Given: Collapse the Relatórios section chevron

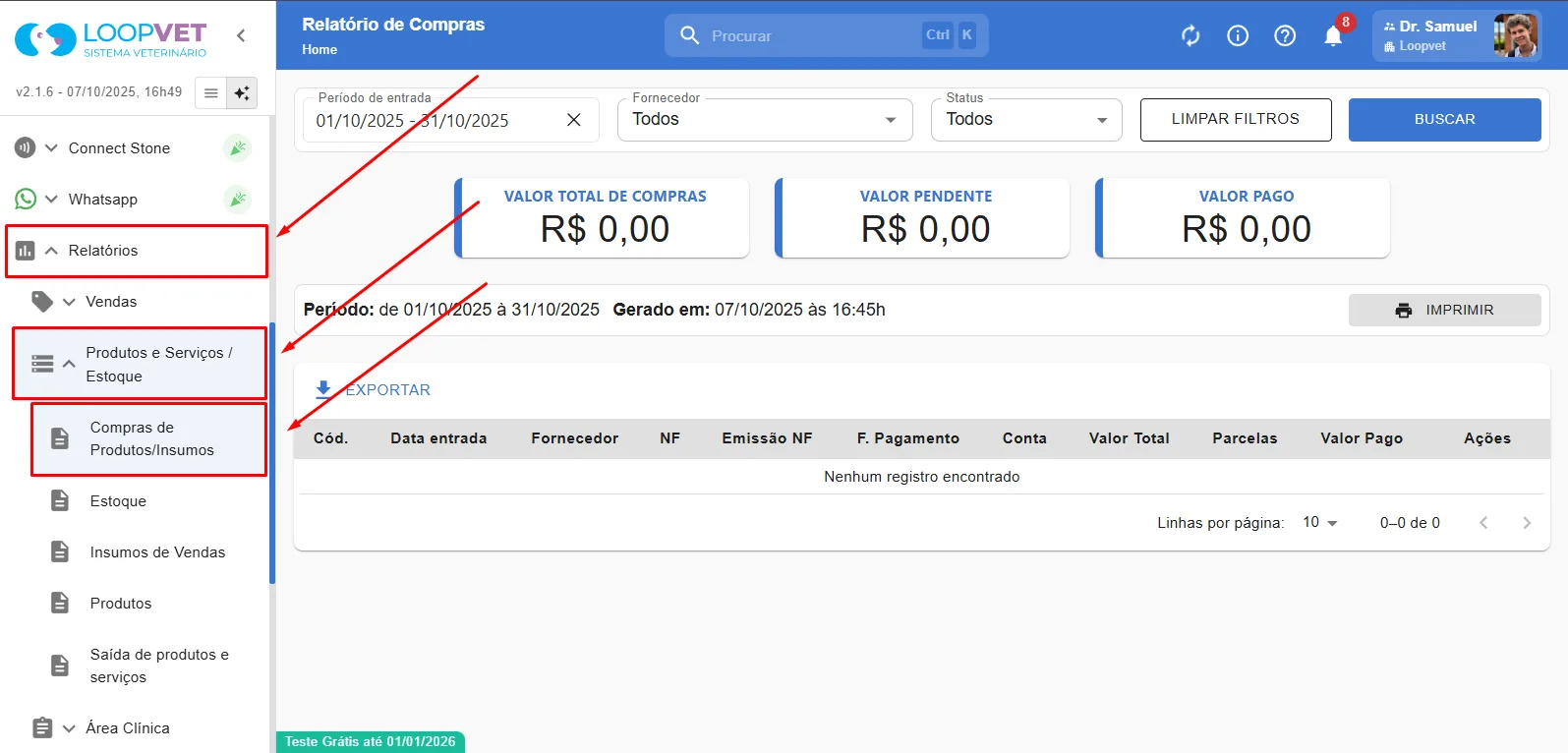Looking at the screenshot, I should point(51,251).
